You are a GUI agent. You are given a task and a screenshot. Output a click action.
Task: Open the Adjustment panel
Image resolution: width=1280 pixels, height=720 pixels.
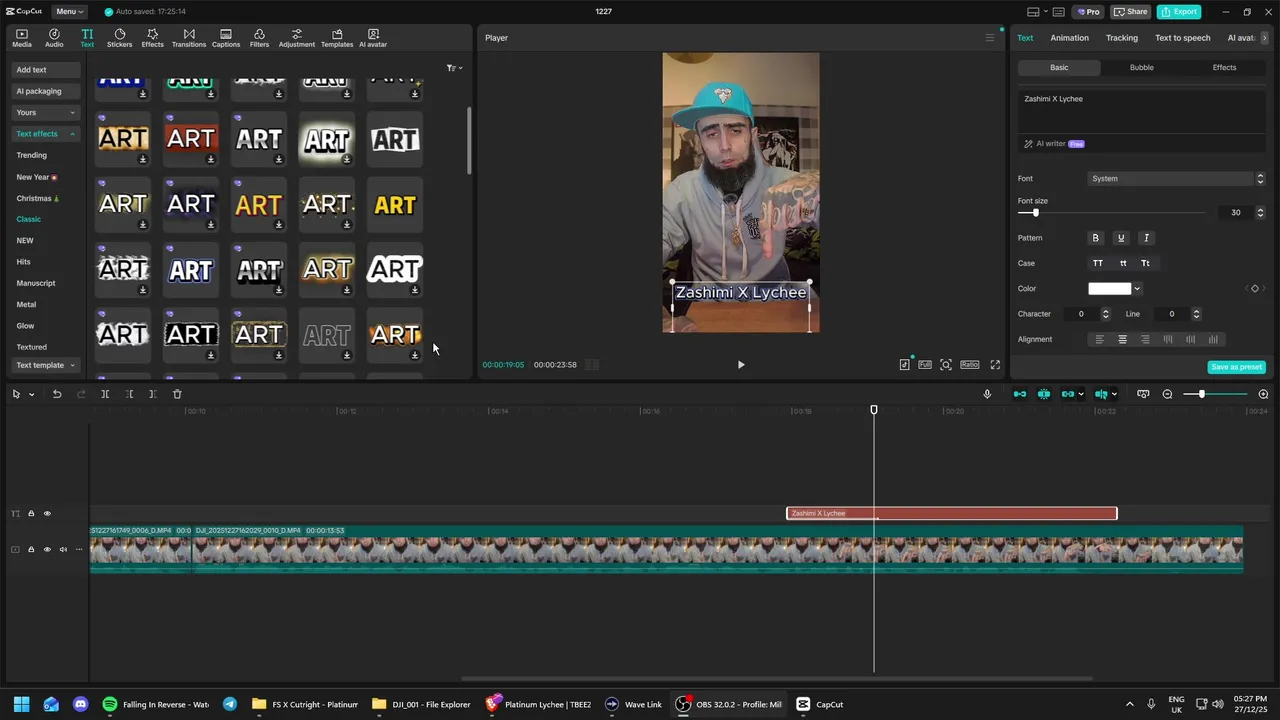tap(296, 38)
